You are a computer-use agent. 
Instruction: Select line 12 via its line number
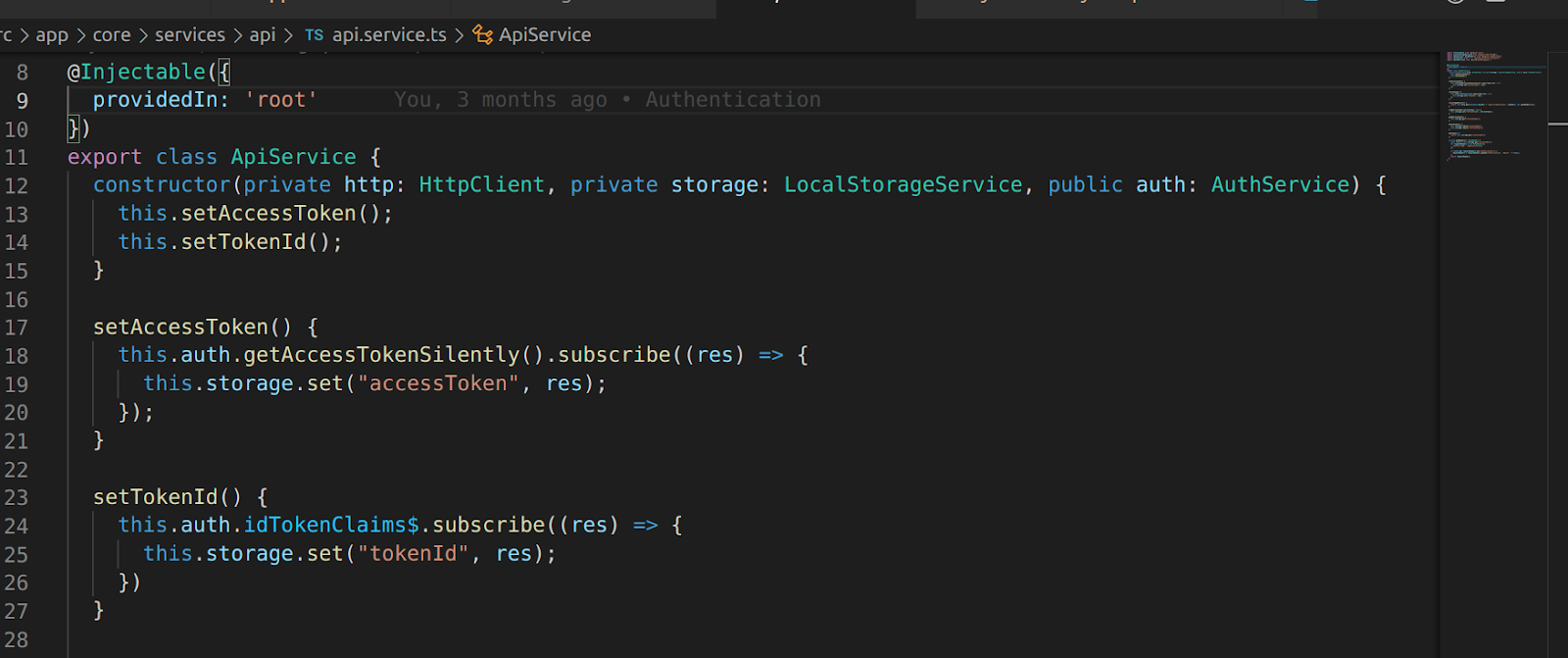[17, 186]
